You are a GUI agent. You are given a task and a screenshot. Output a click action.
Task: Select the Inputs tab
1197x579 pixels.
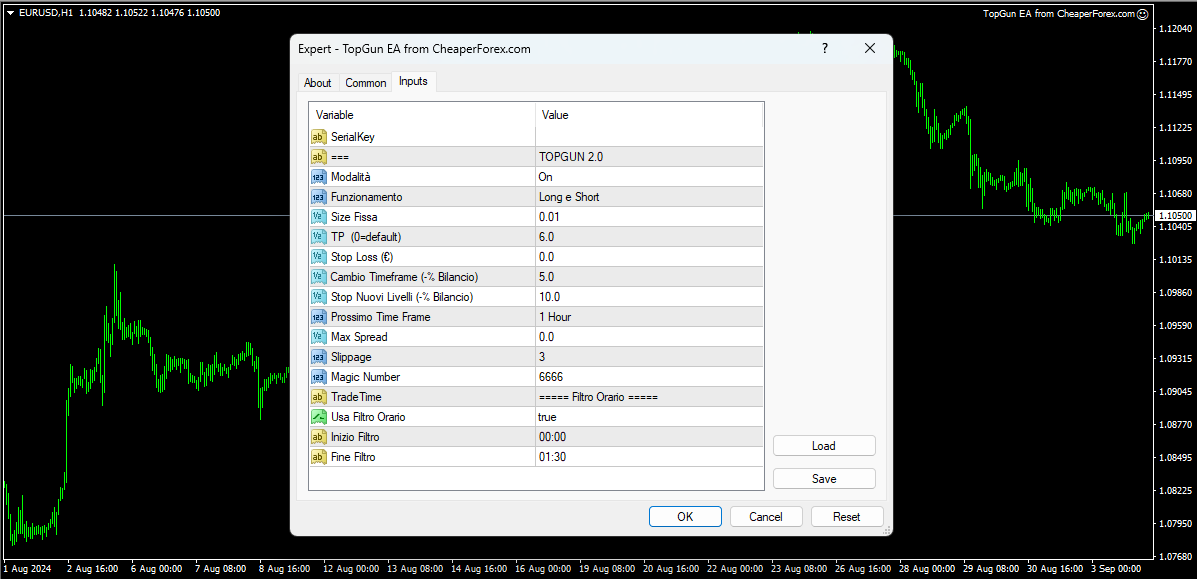coord(414,81)
